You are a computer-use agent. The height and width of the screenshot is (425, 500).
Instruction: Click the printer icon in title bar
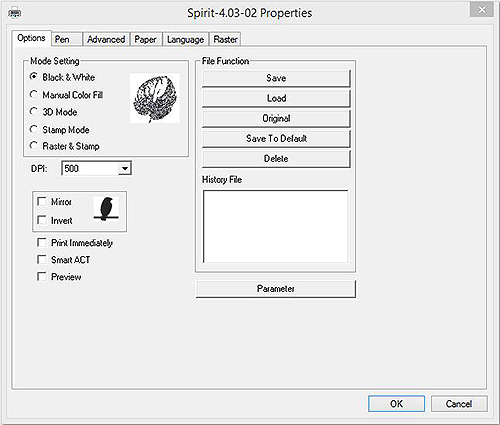[14, 13]
